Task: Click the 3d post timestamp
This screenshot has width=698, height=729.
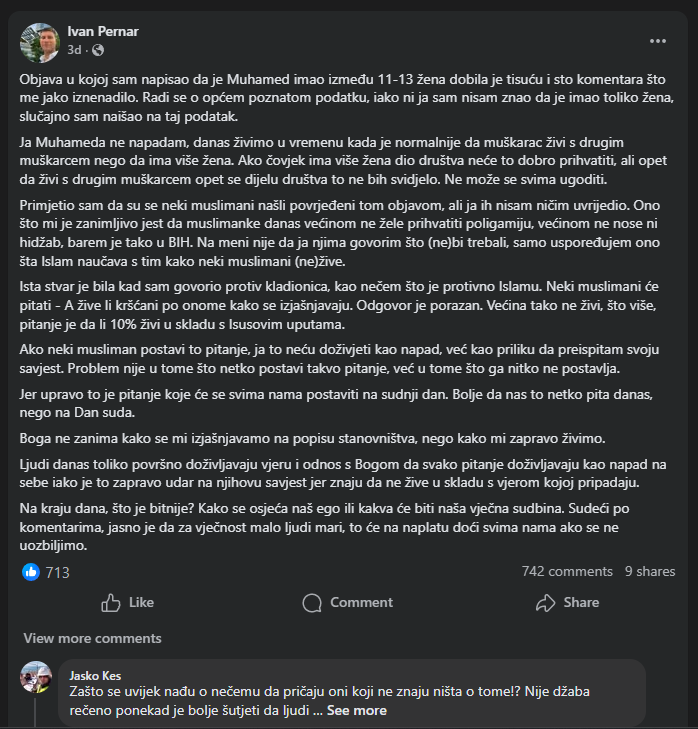Action: tap(75, 50)
